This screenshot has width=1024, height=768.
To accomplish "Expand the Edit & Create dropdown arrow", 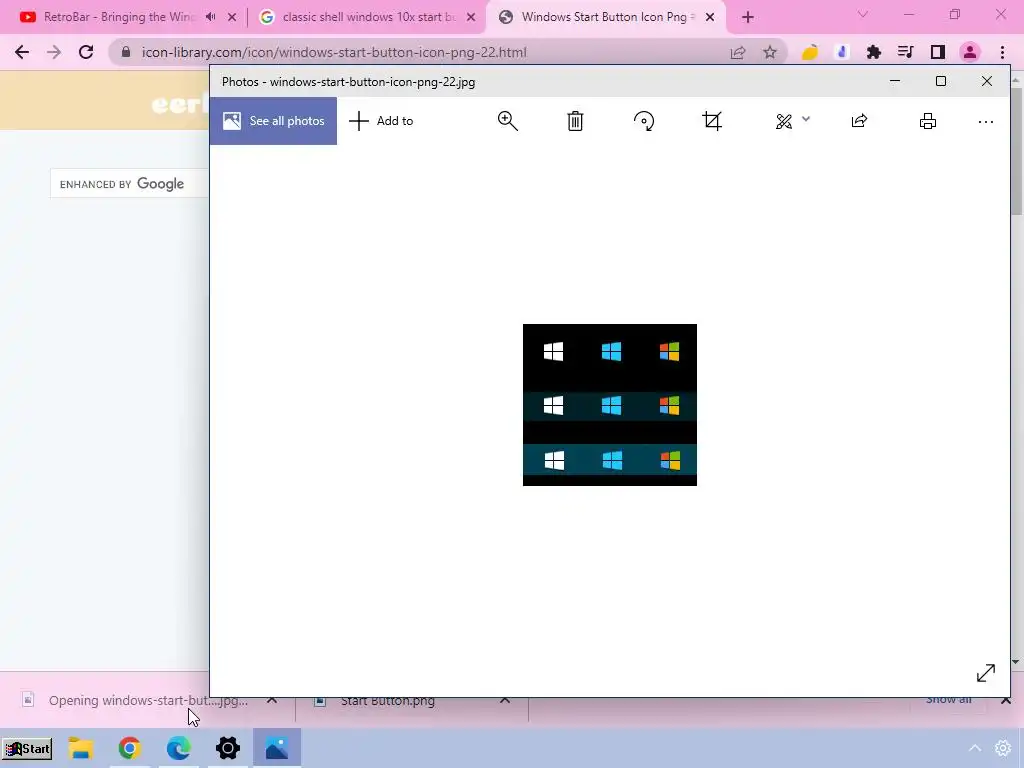I will [x=806, y=119].
